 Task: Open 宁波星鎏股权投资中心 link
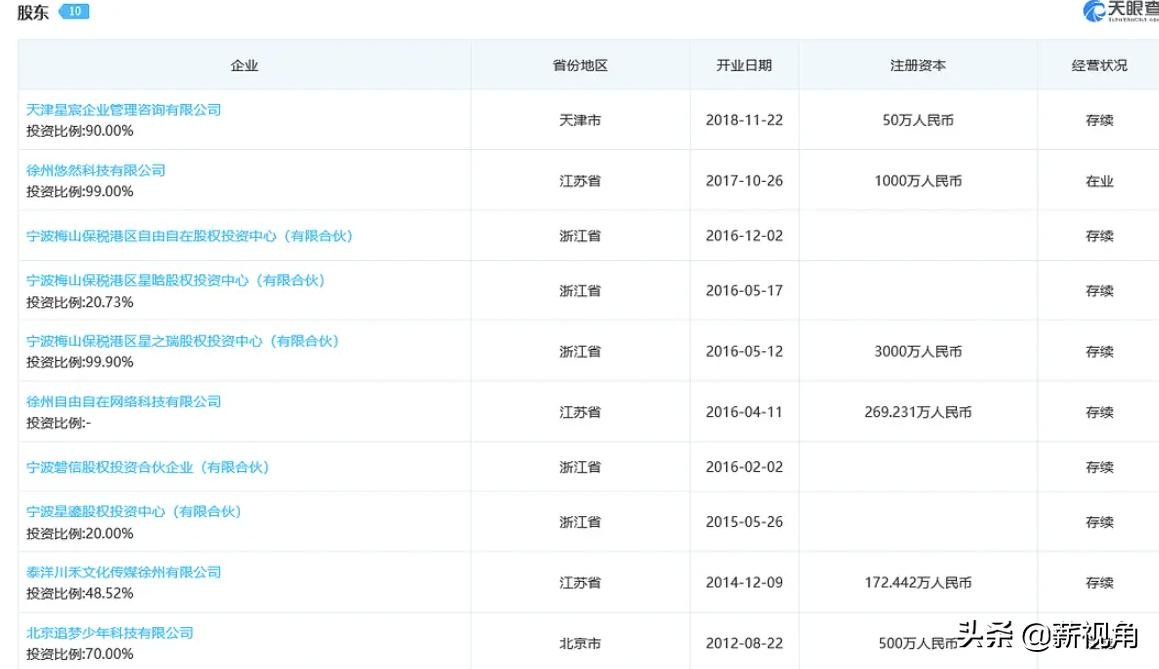(133, 512)
